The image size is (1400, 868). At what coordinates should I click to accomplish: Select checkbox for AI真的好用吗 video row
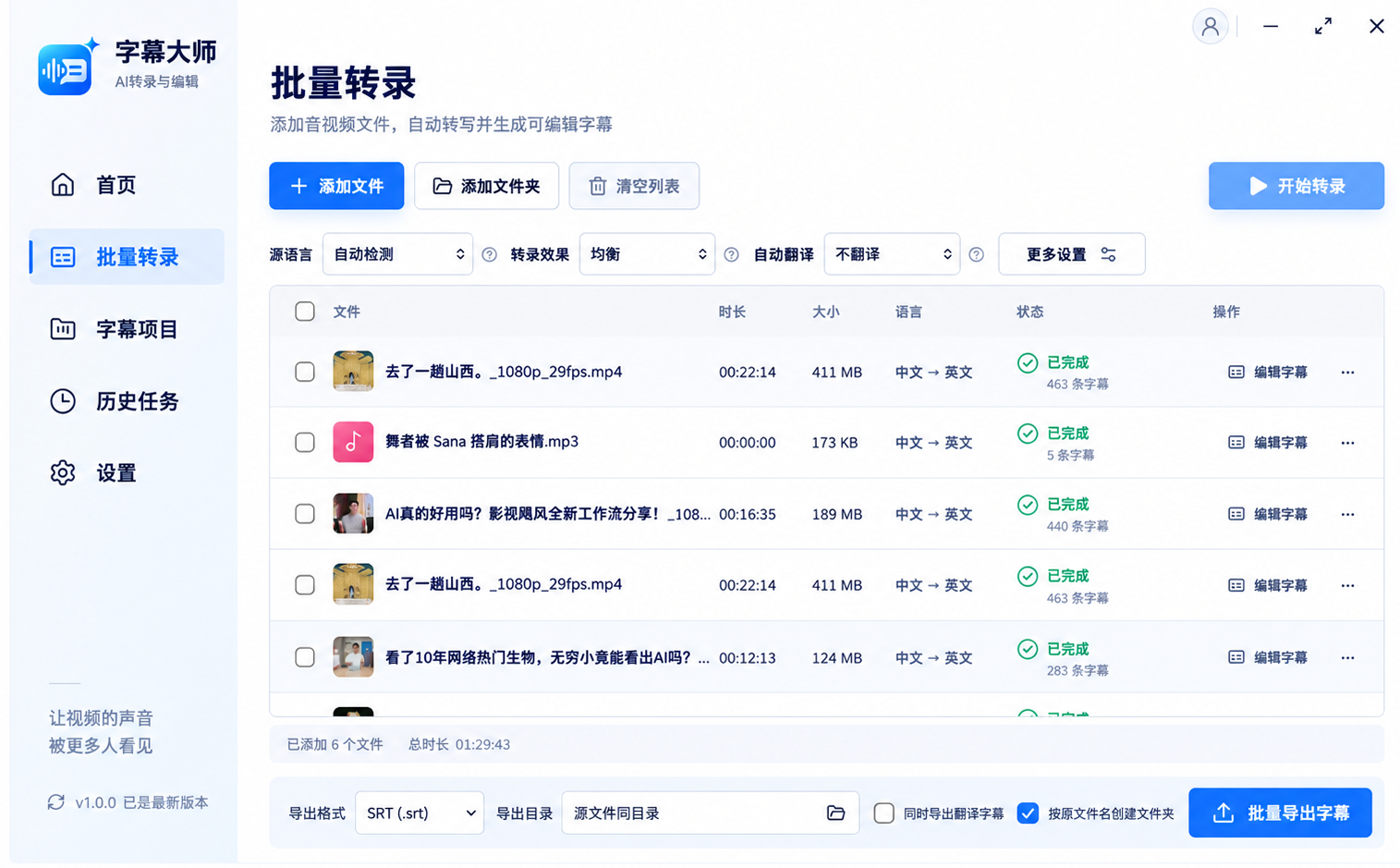305,514
